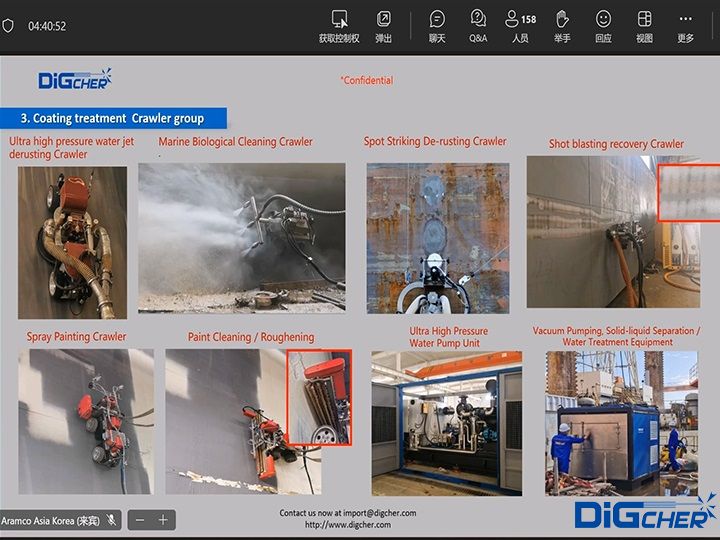
Task: Open emoji reactions (回应)
Action: (603, 26)
